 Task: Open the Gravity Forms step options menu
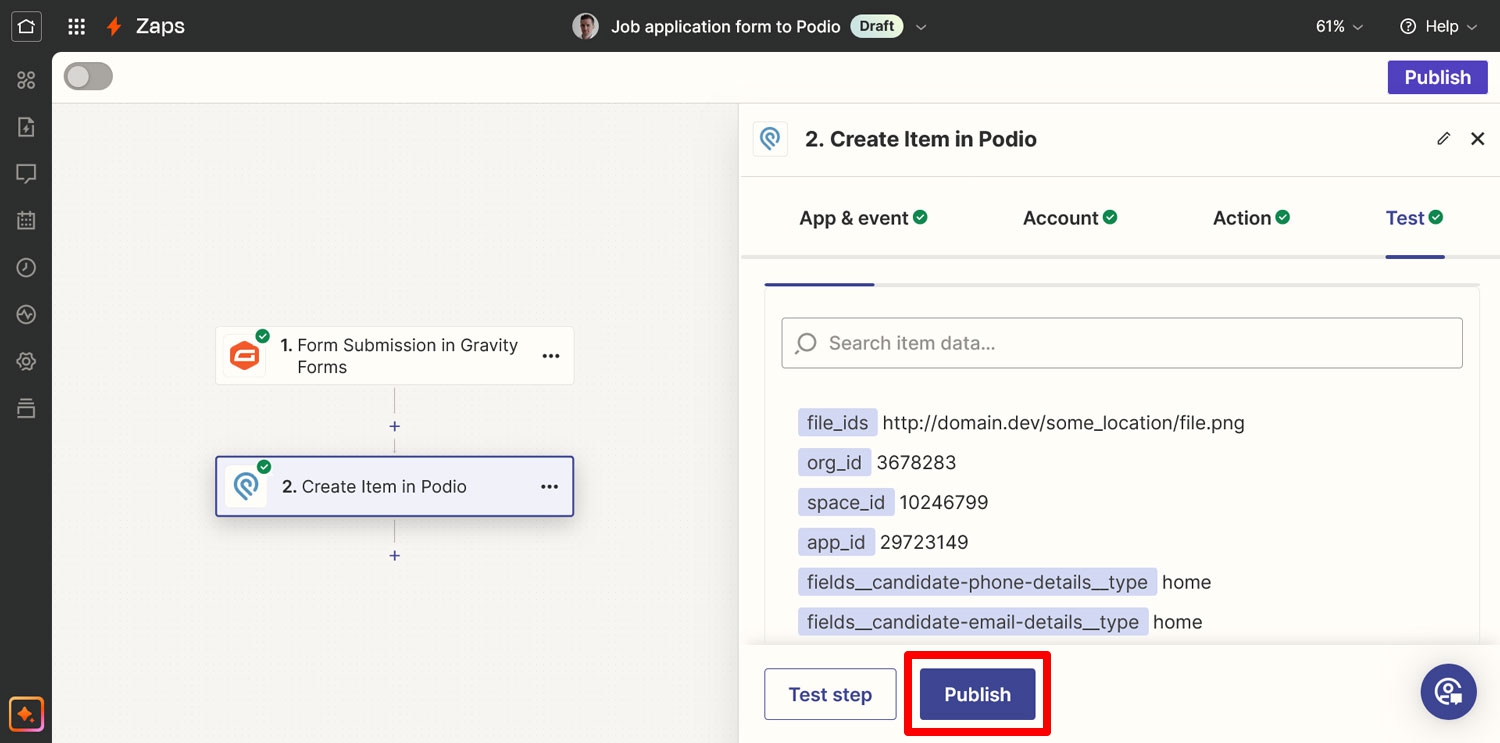click(x=550, y=355)
